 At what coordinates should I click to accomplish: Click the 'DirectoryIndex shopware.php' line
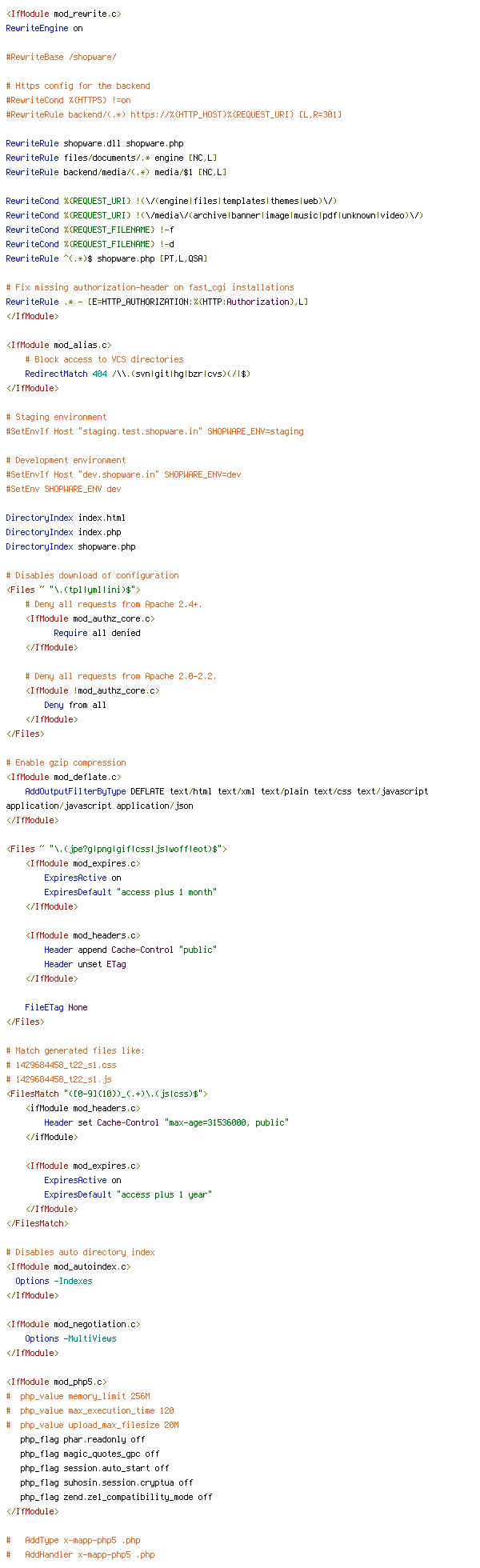click(70, 546)
